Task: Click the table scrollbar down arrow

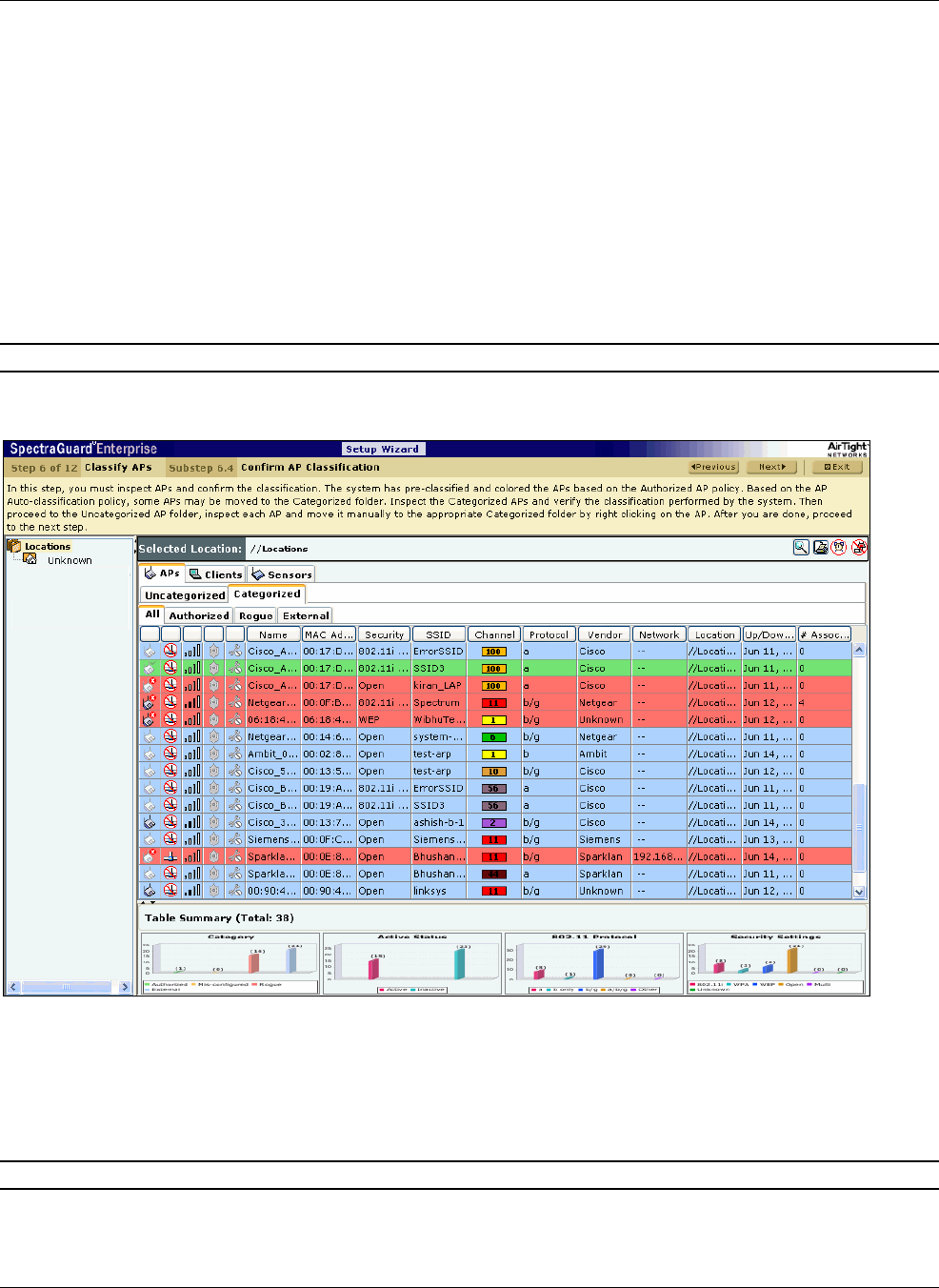Action: tap(859, 892)
